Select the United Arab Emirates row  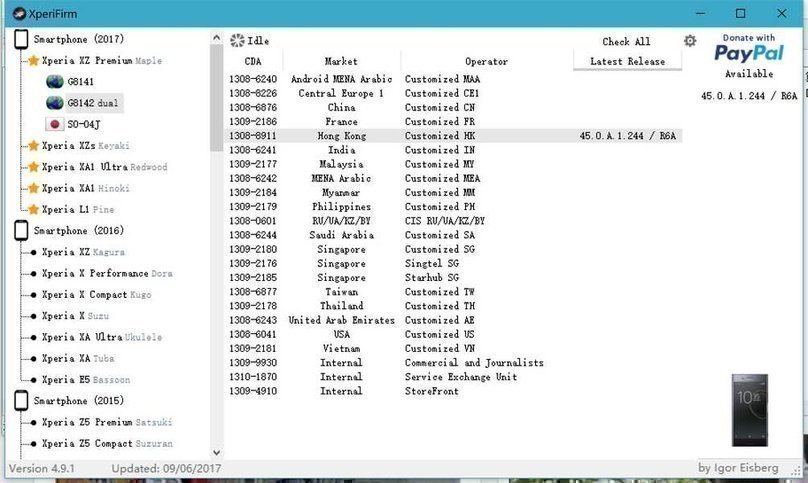[453, 320]
